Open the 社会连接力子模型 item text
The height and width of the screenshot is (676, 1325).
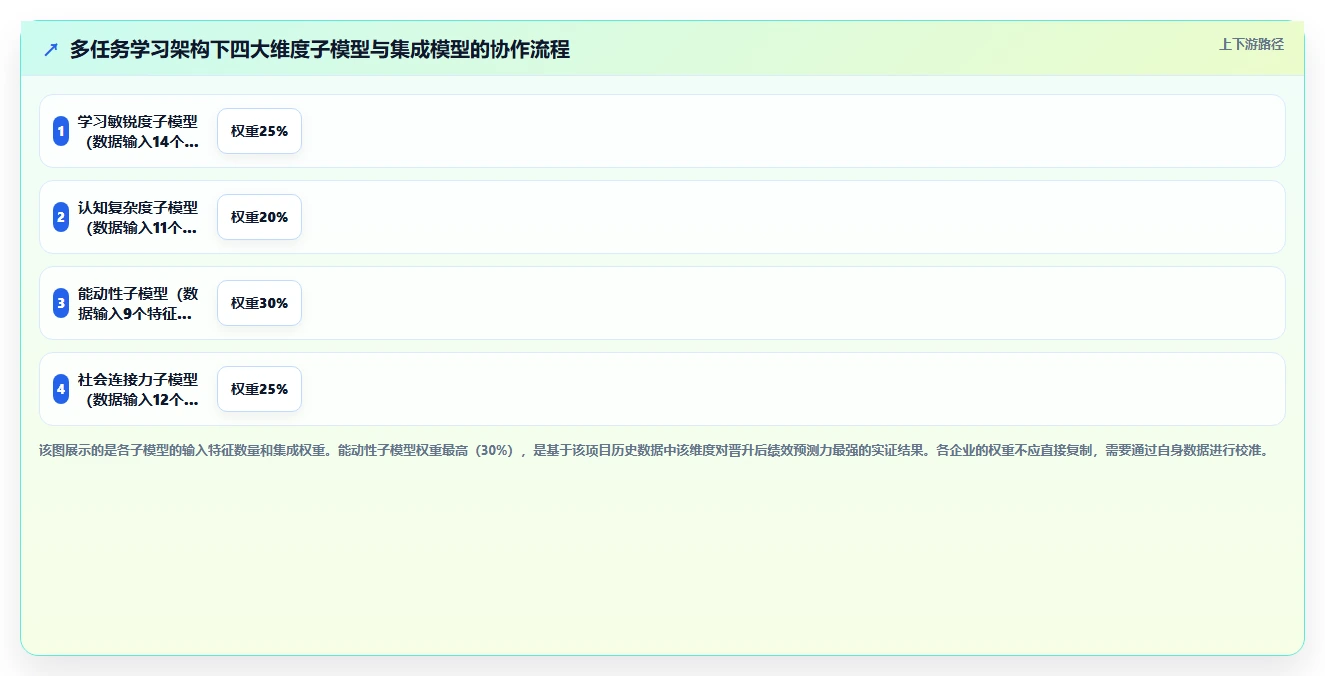pyautogui.click(x=138, y=389)
